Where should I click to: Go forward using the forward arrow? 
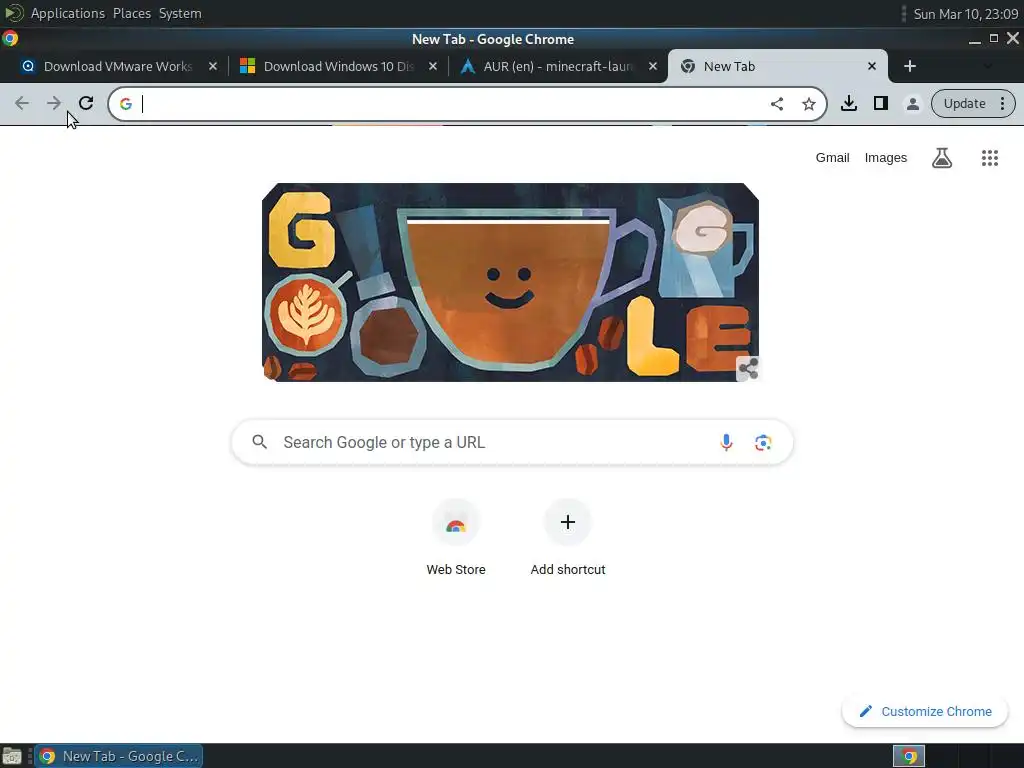click(x=54, y=103)
